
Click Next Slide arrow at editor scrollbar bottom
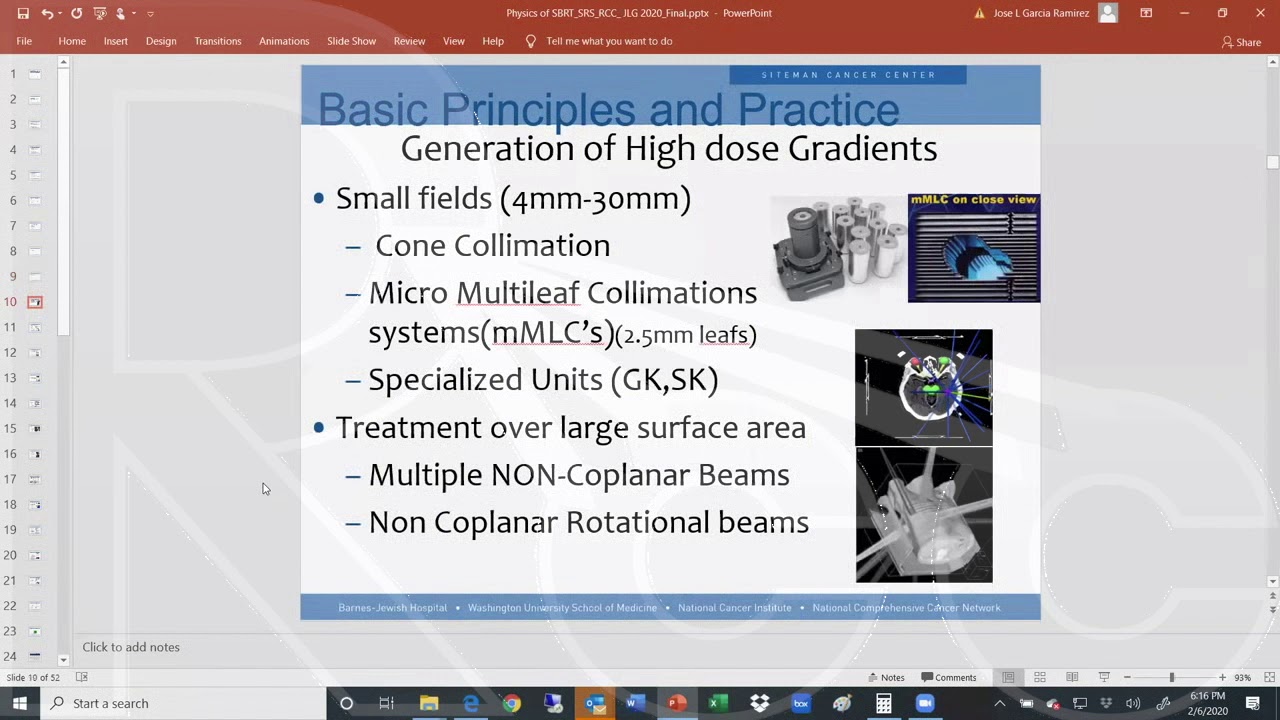(1272, 609)
